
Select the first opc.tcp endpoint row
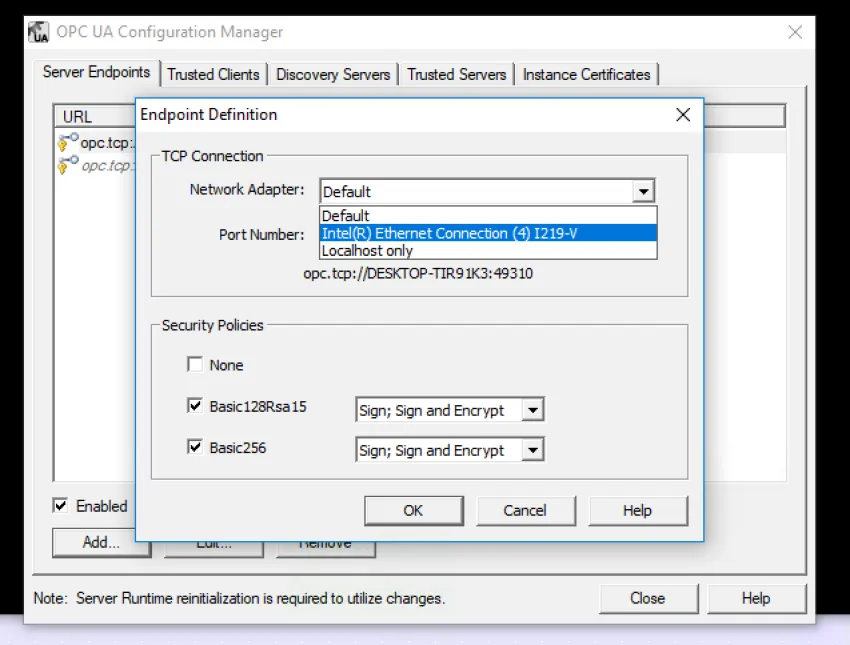click(x=96, y=143)
